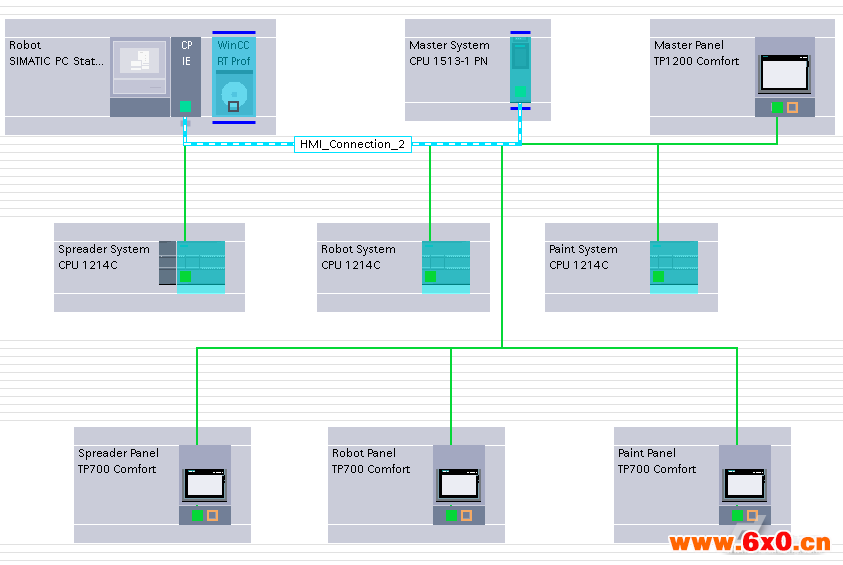Click the Spreader Panel green Ethernet port

click(x=197, y=516)
